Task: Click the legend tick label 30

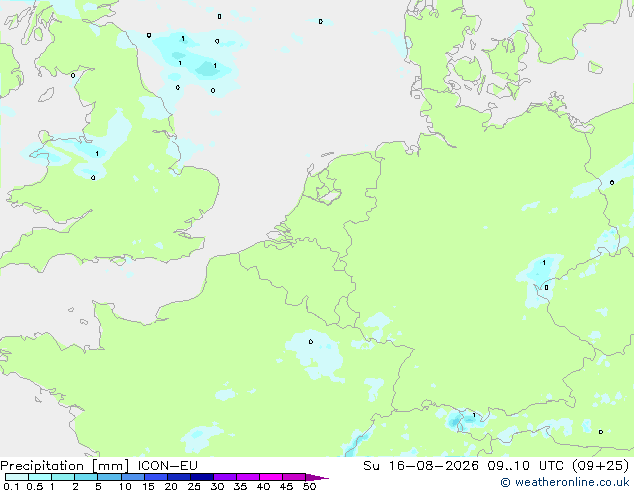Action: pyautogui.click(x=217, y=486)
